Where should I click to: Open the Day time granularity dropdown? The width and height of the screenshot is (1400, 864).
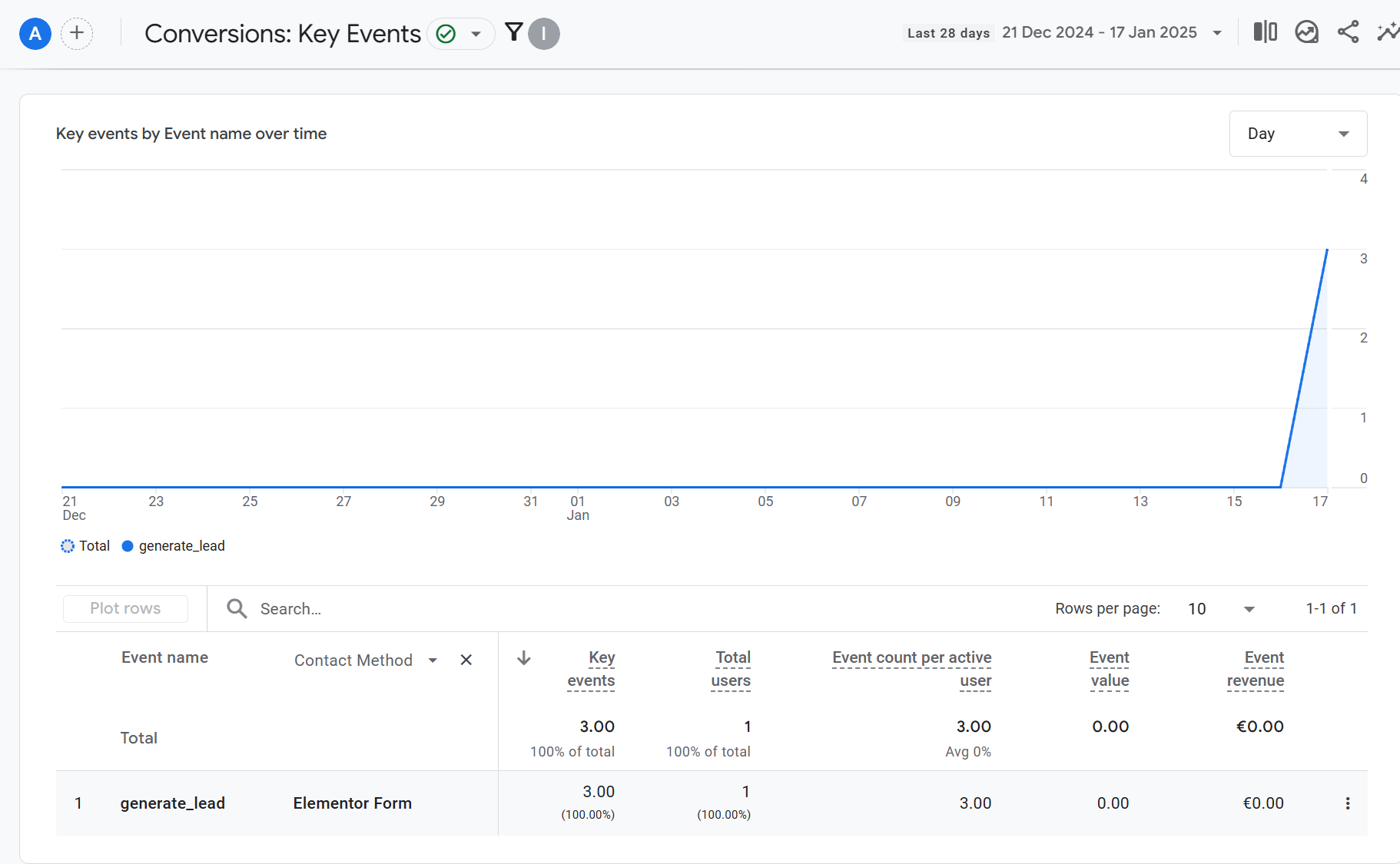pyautogui.click(x=1297, y=133)
